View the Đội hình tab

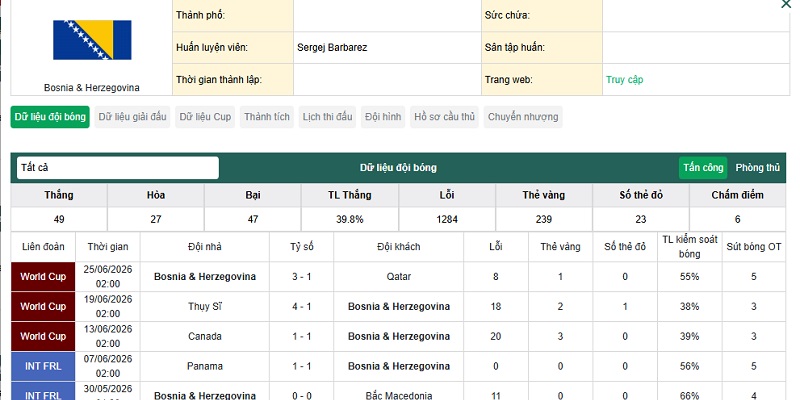click(383, 117)
